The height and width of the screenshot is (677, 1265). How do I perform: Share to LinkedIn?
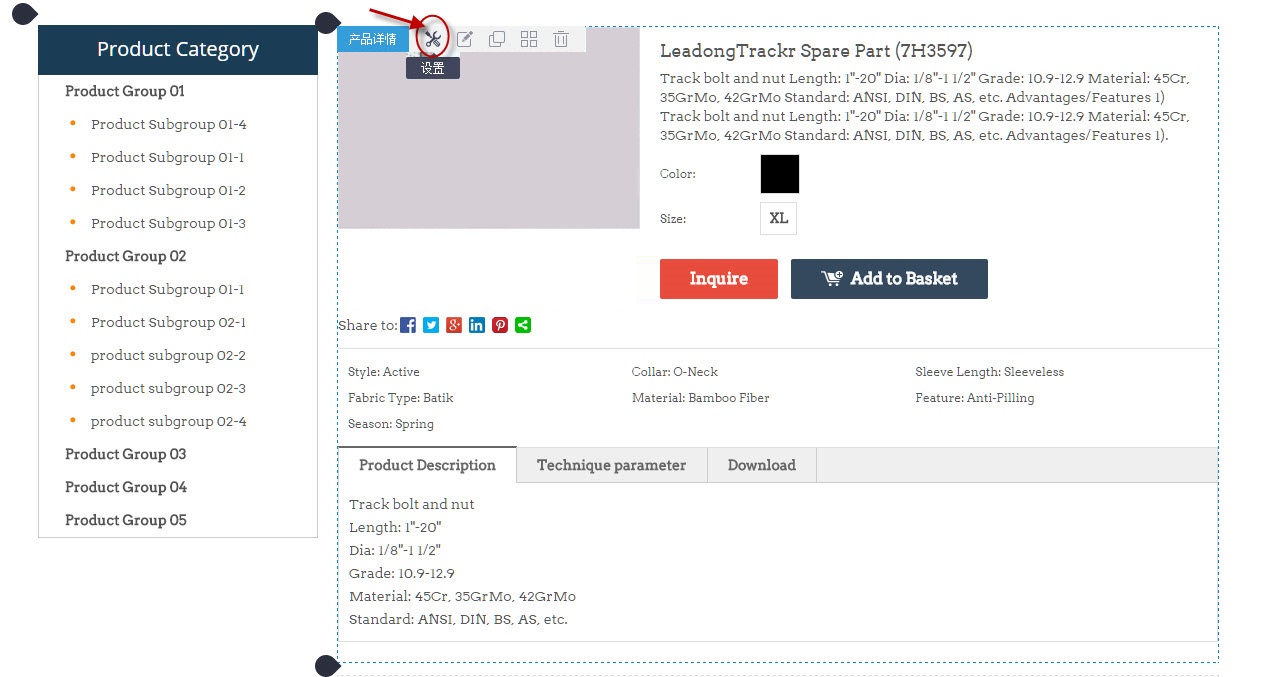click(477, 325)
